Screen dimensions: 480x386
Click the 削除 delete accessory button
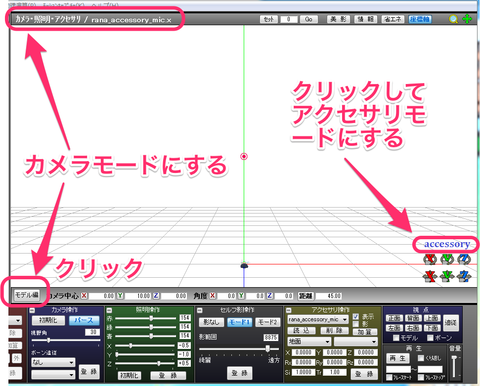334,330
